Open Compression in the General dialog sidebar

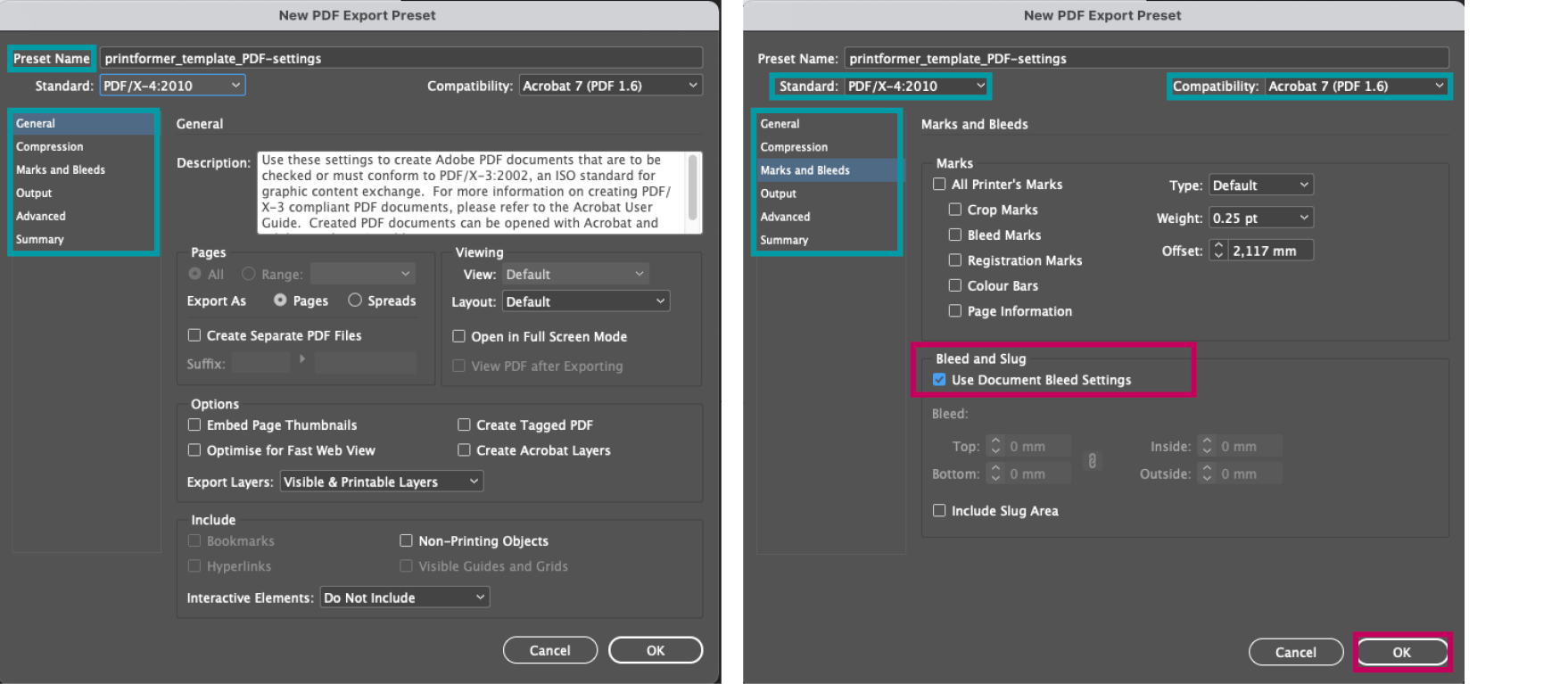(50, 147)
